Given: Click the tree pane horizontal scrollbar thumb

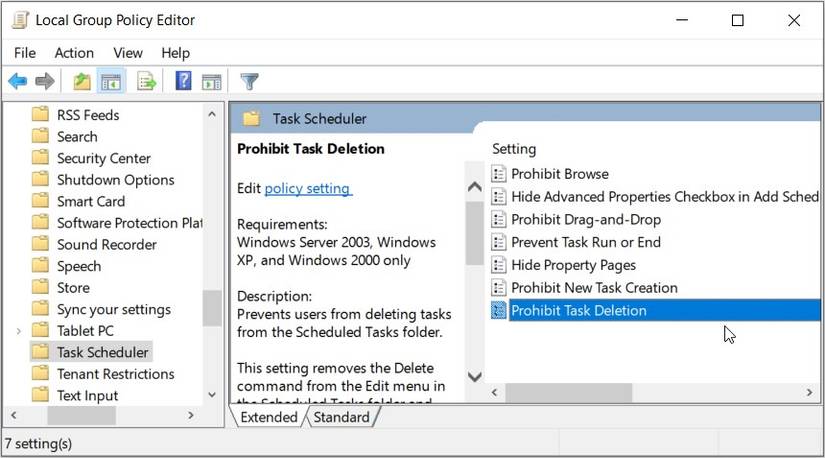Looking at the screenshot, I should (82, 415).
